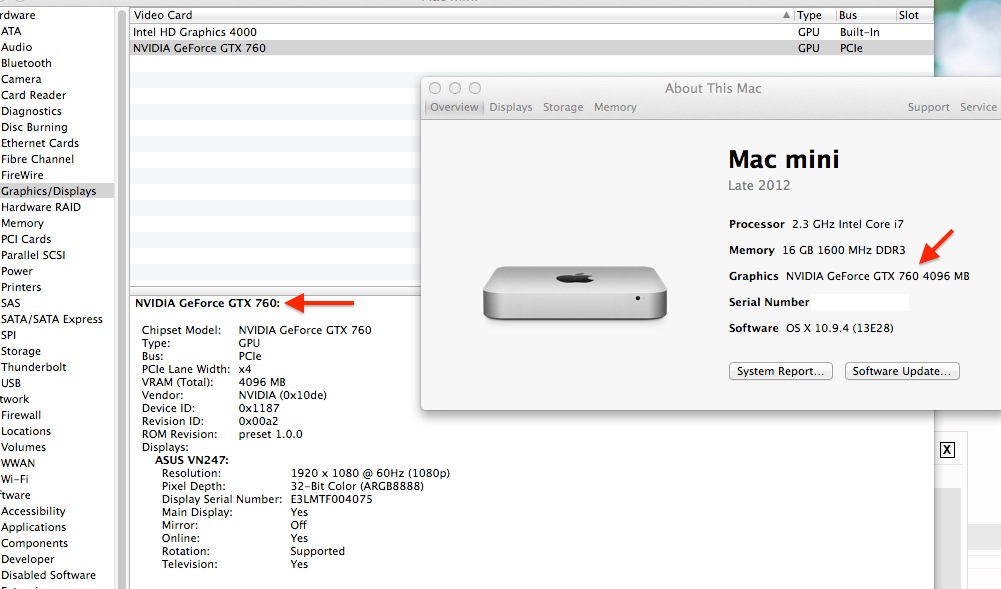Open Firewall under Network
1001x589 pixels.
[x=21, y=415]
